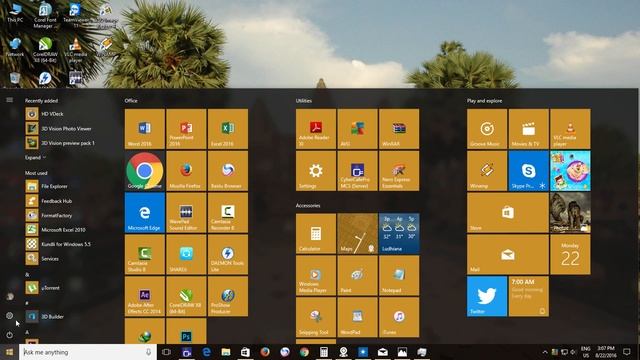Open the Maps tile
The height and width of the screenshot is (360, 640).
pos(358,233)
